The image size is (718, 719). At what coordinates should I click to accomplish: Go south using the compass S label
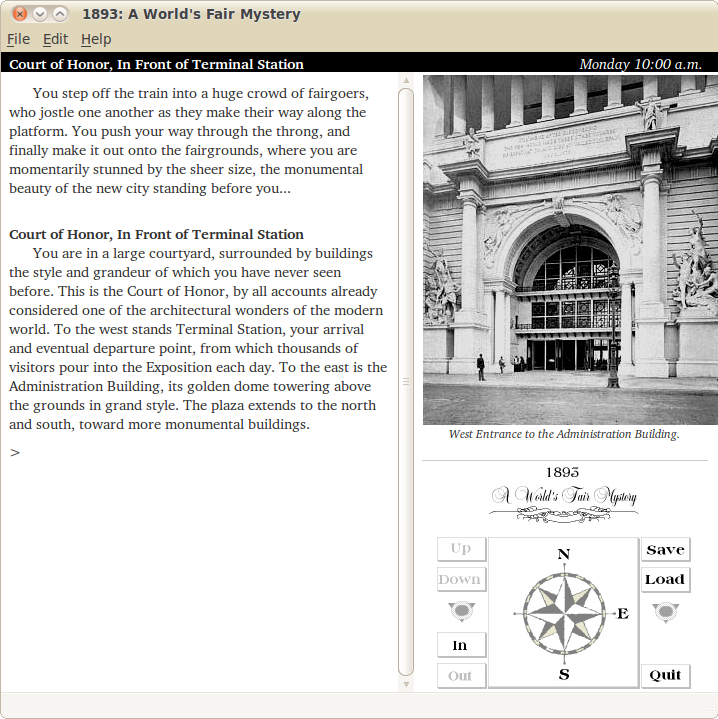564,674
